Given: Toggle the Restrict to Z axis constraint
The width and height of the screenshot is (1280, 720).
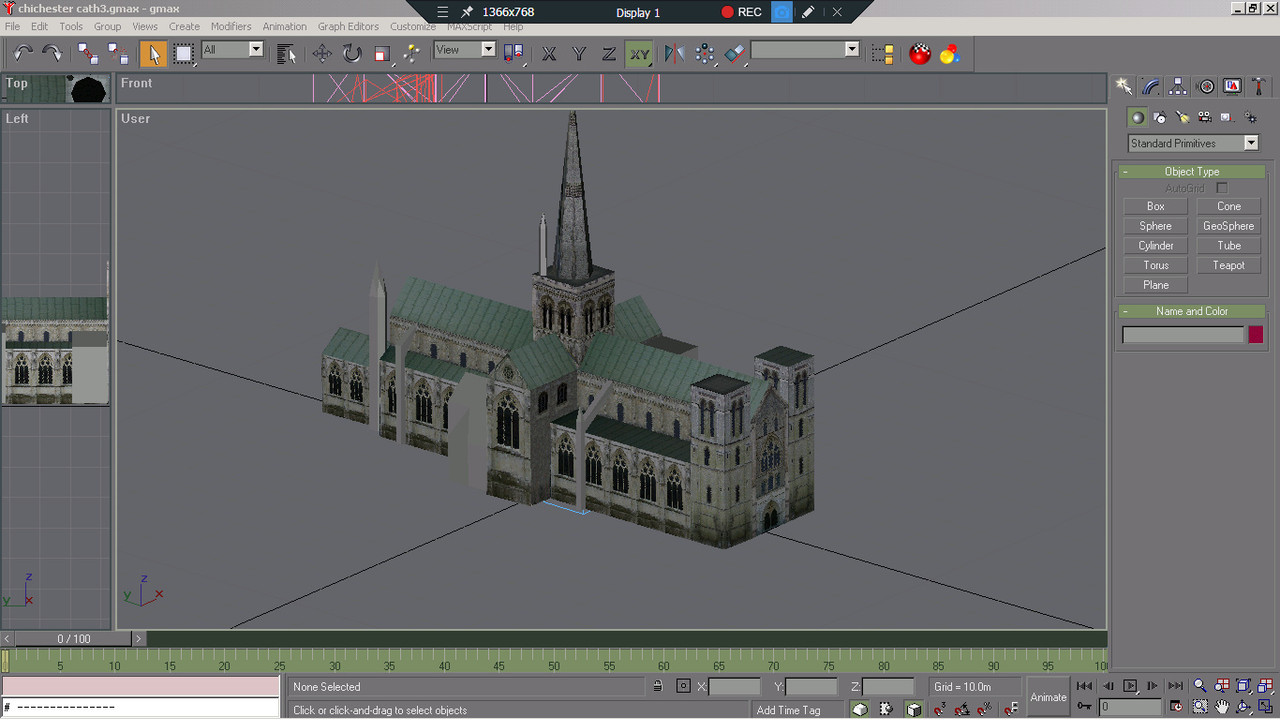Looking at the screenshot, I should [609, 53].
